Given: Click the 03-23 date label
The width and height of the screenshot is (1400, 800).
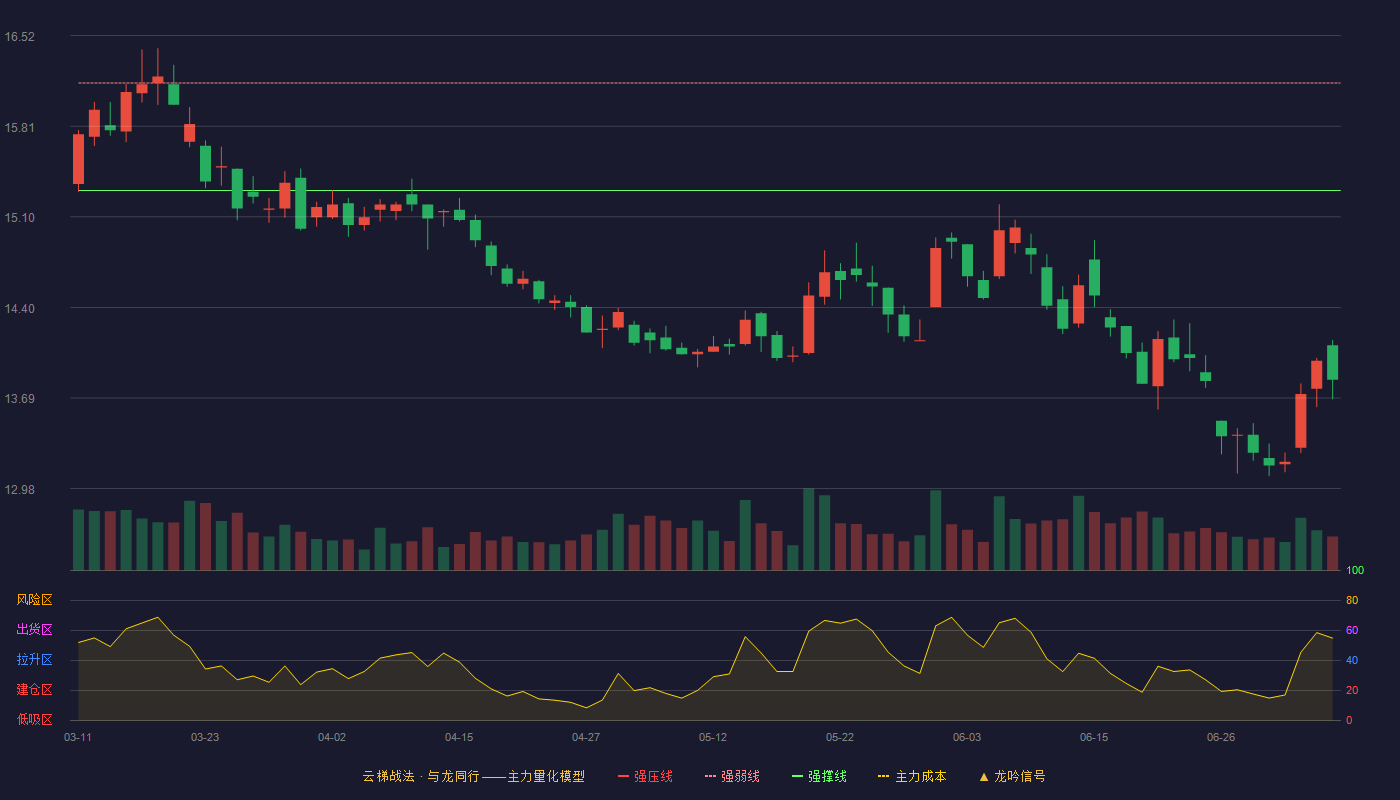Looking at the screenshot, I should coord(205,737).
